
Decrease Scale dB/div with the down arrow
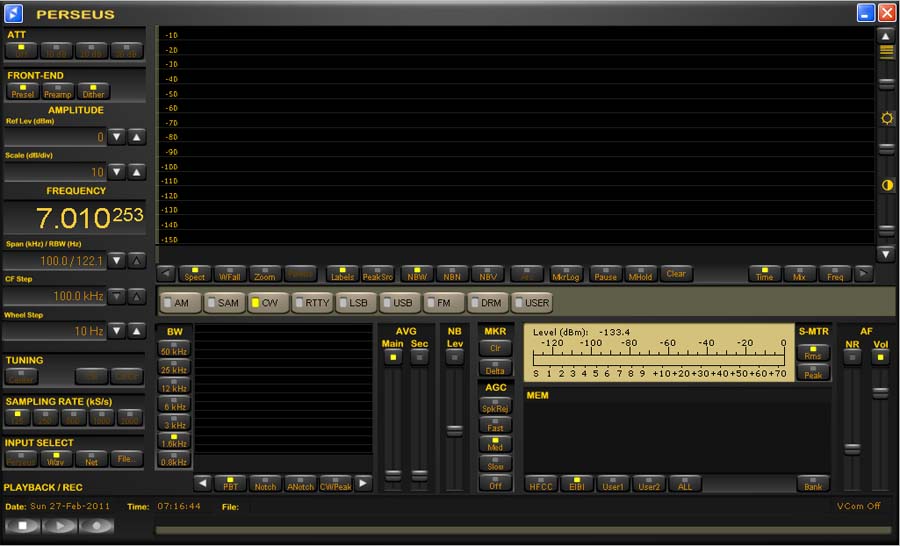tap(117, 172)
